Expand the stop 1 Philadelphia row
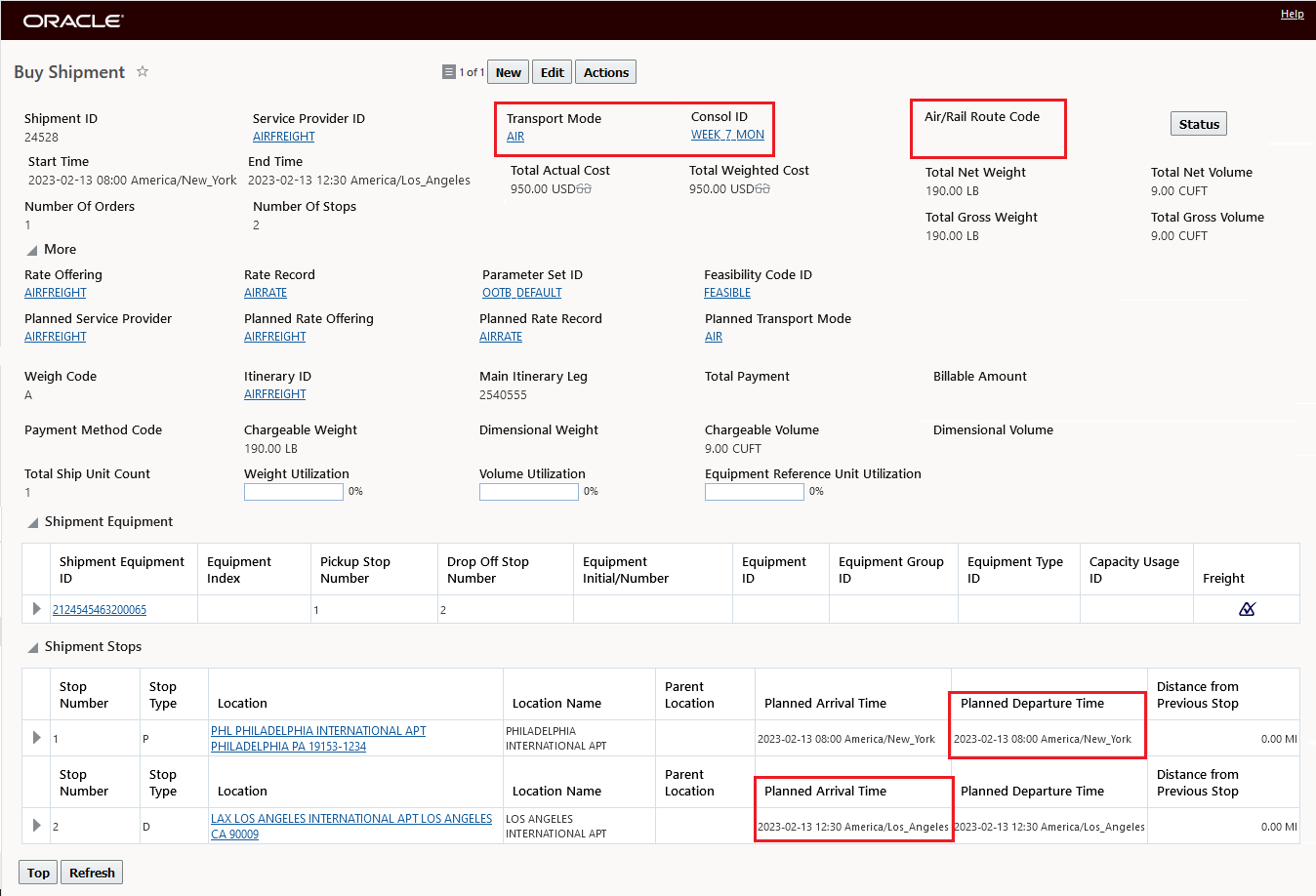Image resolution: width=1316 pixels, height=896 pixels. tap(36, 738)
